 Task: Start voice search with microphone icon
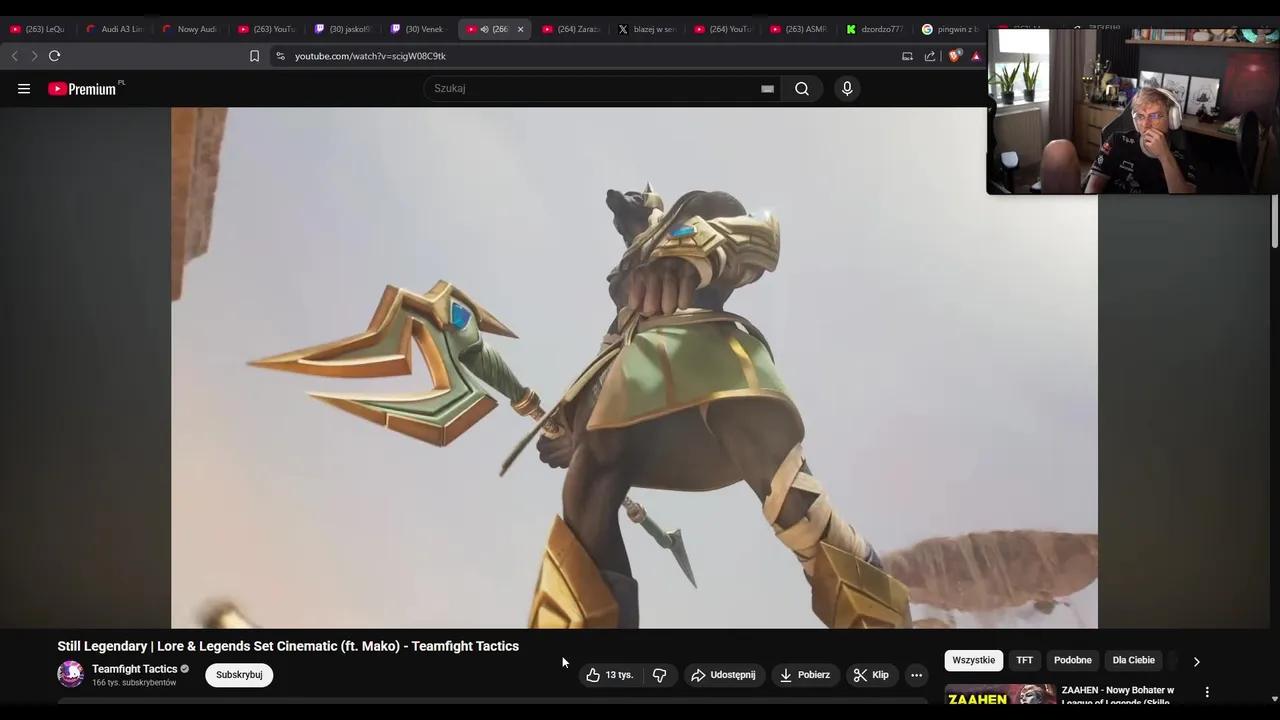point(847,89)
